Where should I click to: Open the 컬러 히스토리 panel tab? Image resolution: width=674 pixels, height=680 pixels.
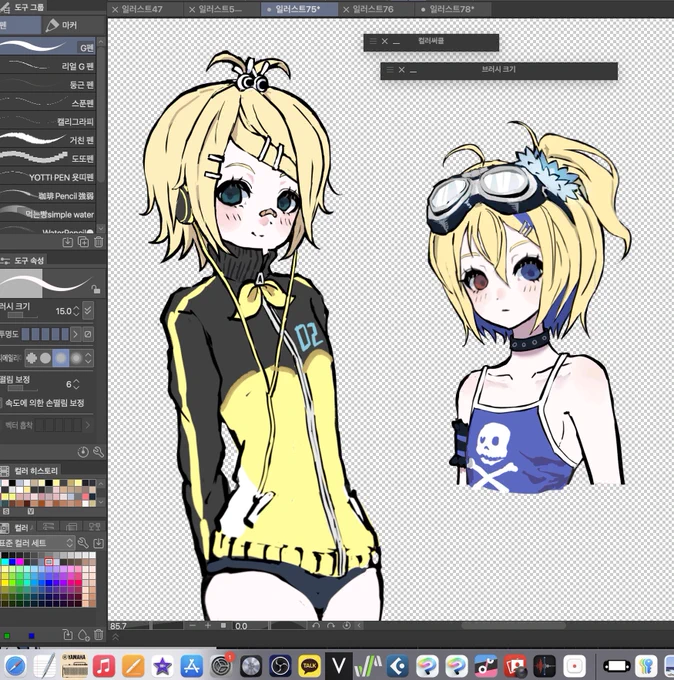coord(30,471)
